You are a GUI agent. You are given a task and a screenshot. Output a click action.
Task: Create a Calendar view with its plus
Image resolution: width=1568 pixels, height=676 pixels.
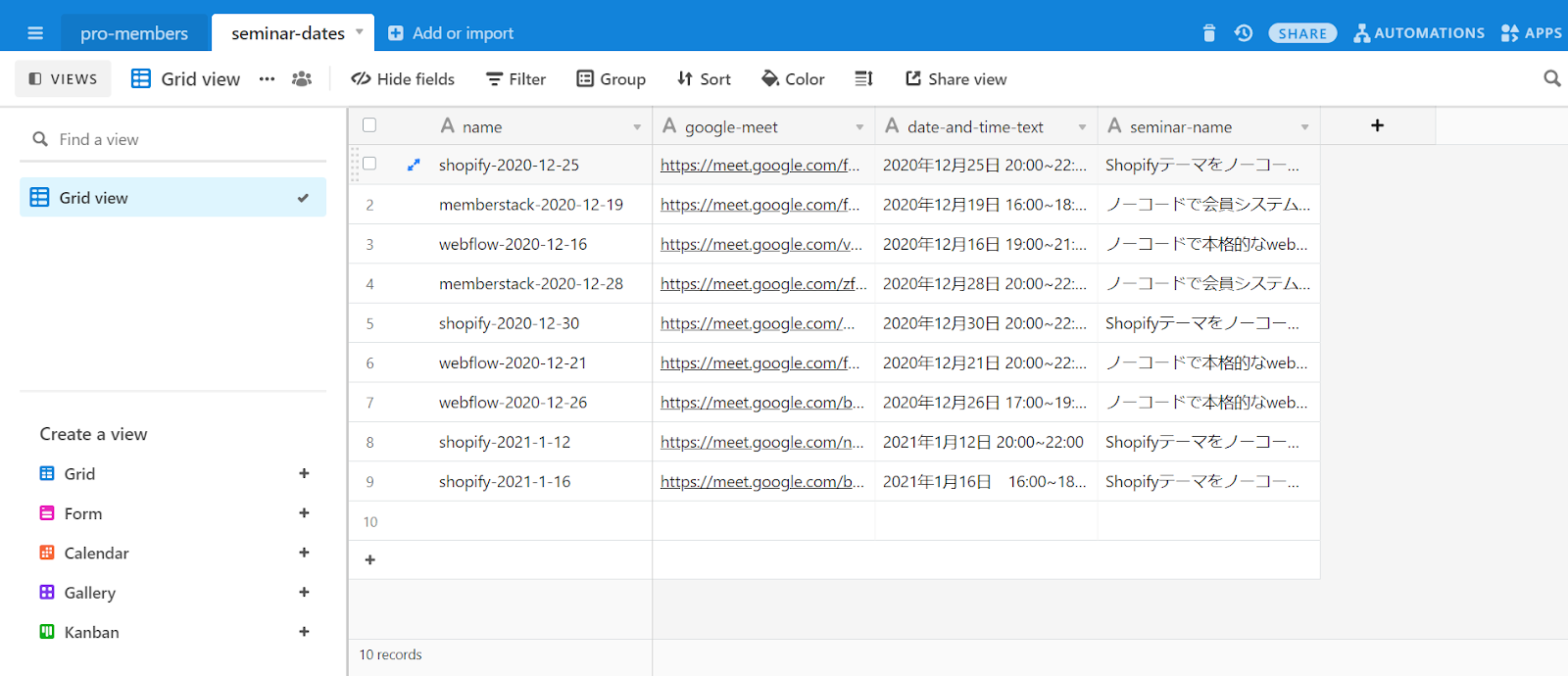coord(304,553)
